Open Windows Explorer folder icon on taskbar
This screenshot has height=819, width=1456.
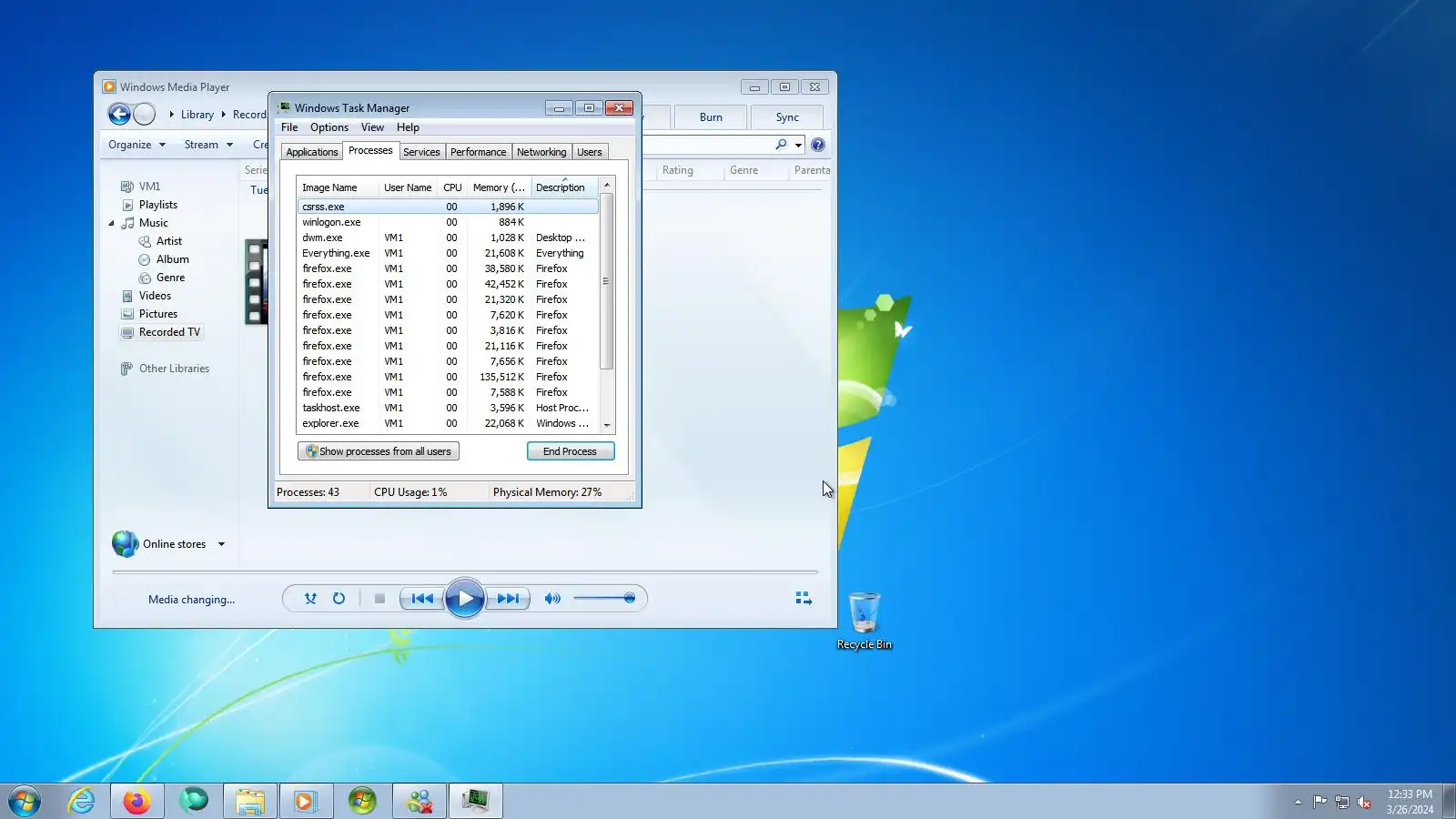click(249, 801)
